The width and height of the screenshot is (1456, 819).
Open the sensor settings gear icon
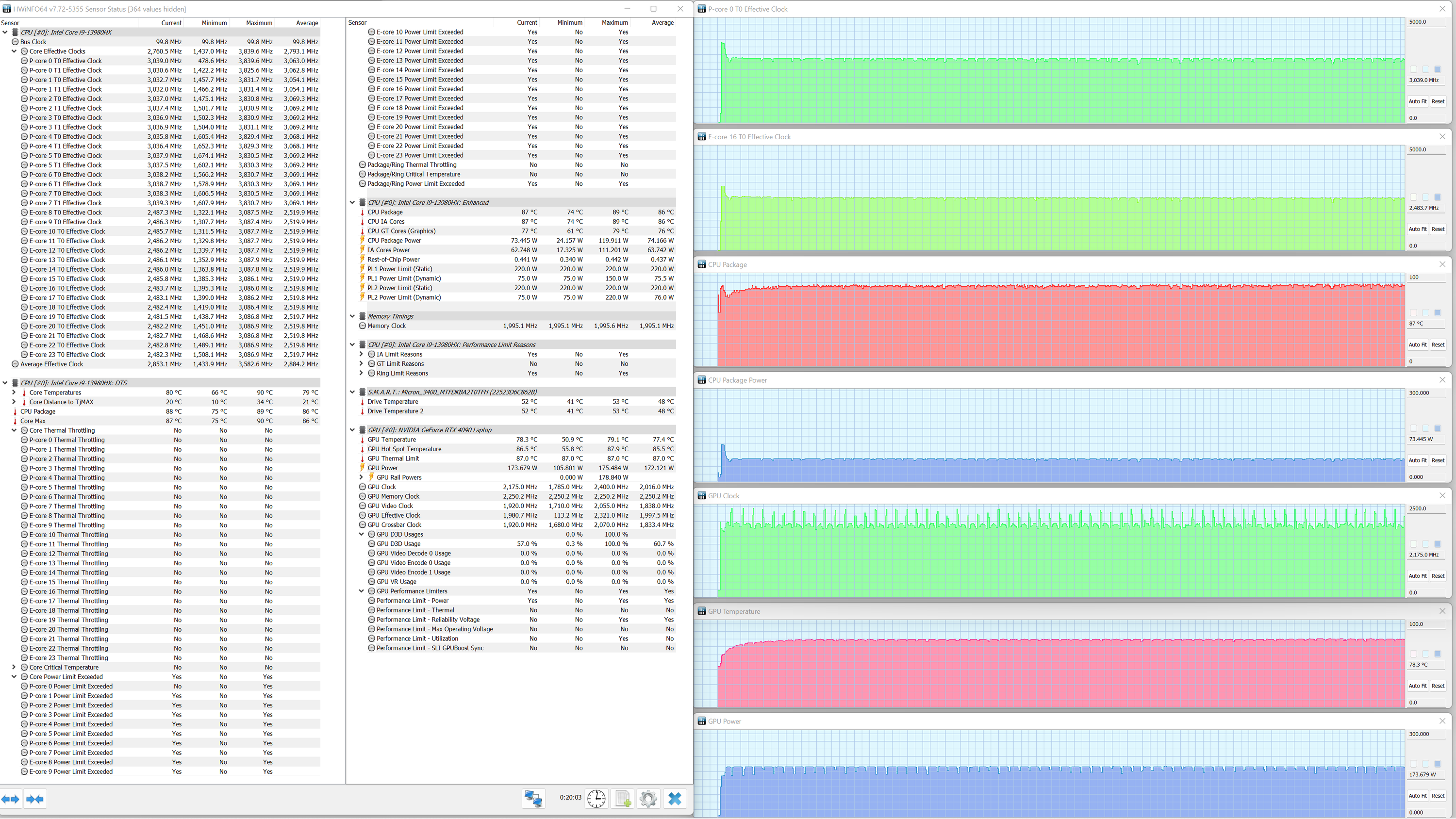[x=648, y=798]
